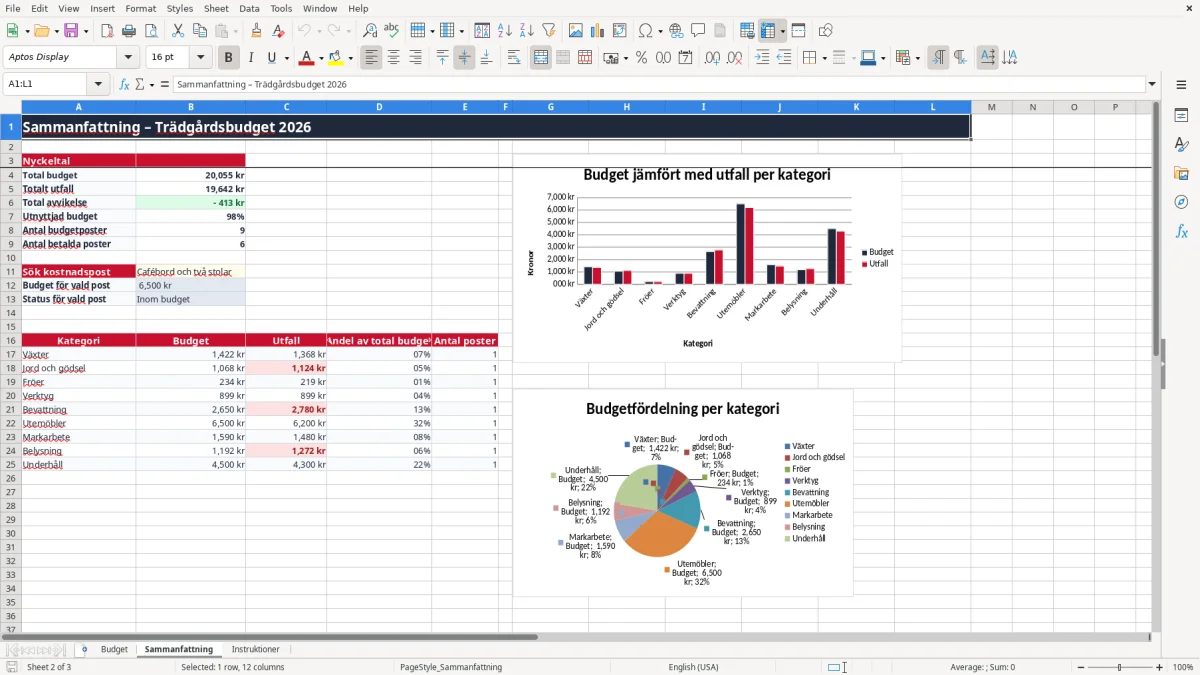Apply the yellow highlighting color

[336, 58]
